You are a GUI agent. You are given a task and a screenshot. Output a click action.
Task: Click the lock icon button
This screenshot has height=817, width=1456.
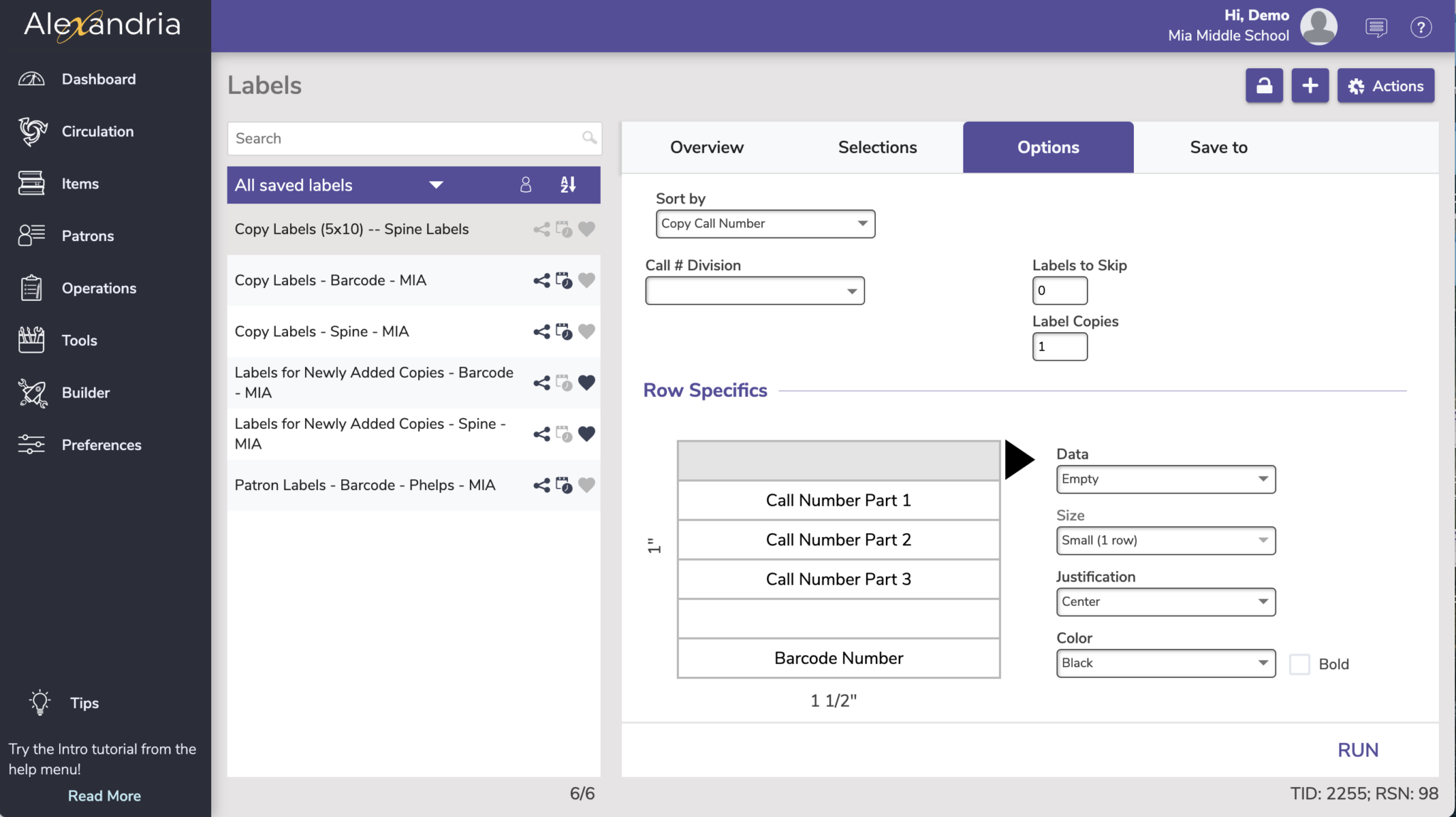1263,86
